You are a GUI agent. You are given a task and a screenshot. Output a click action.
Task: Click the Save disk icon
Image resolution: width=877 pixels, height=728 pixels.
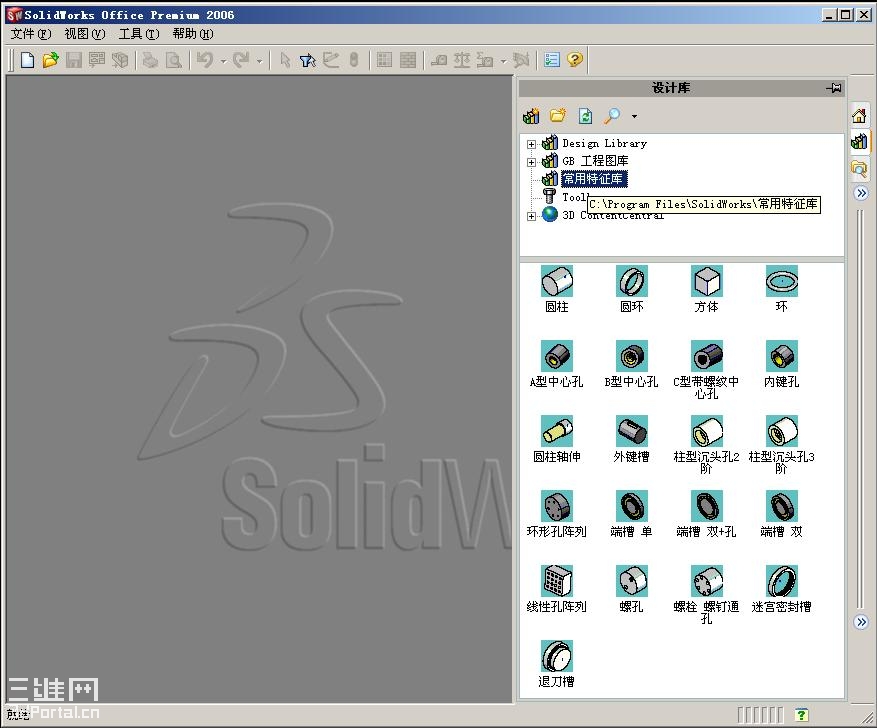pos(74,60)
